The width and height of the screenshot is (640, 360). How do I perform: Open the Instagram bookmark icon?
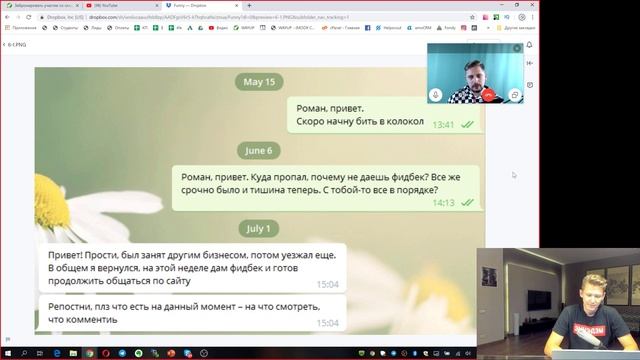pos(464,28)
